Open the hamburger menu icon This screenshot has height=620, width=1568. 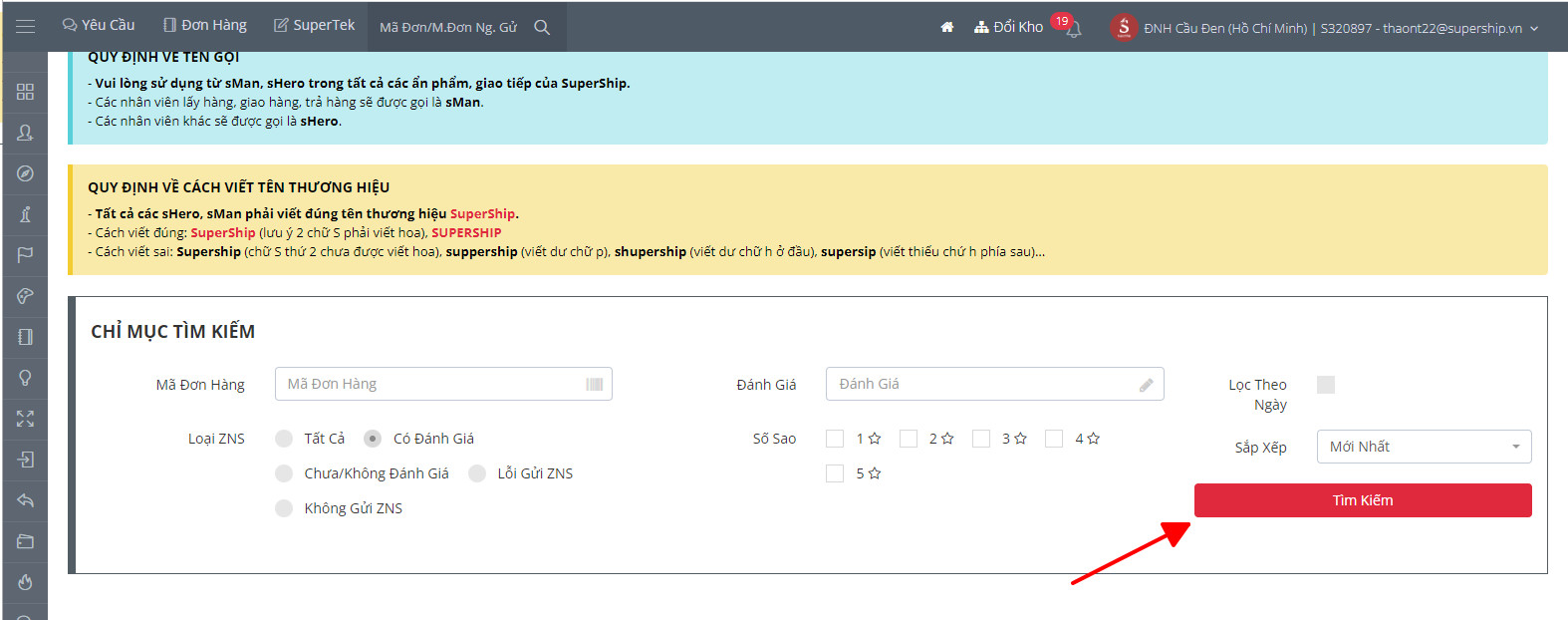[25, 26]
